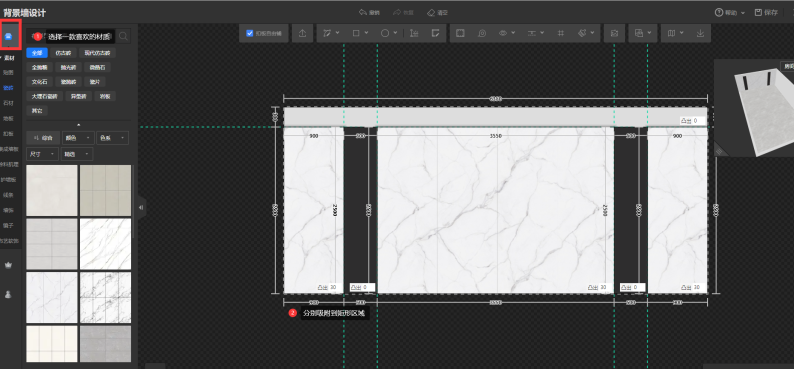
Task: Select the 镜子 sidebar category
Action: click(x=8, y=225)
